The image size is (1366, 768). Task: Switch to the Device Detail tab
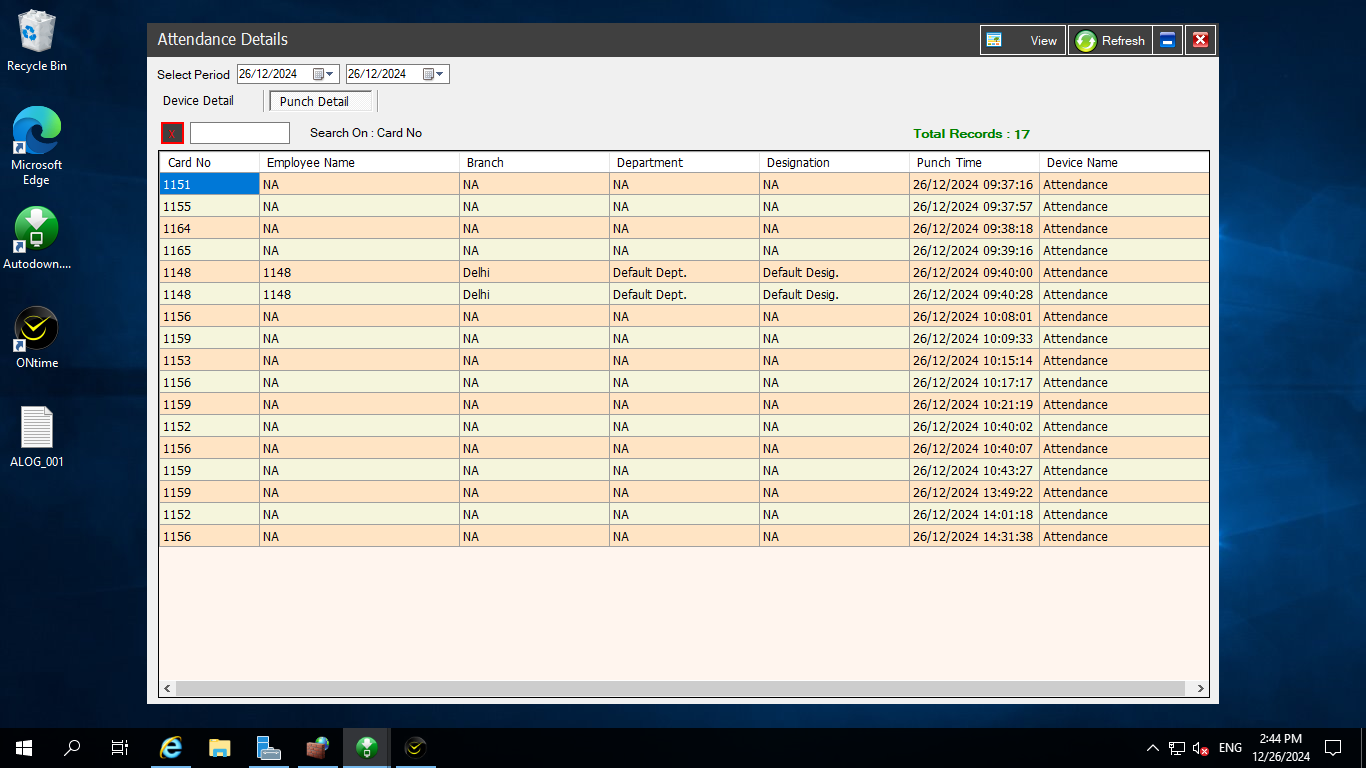tap(198, 101)
